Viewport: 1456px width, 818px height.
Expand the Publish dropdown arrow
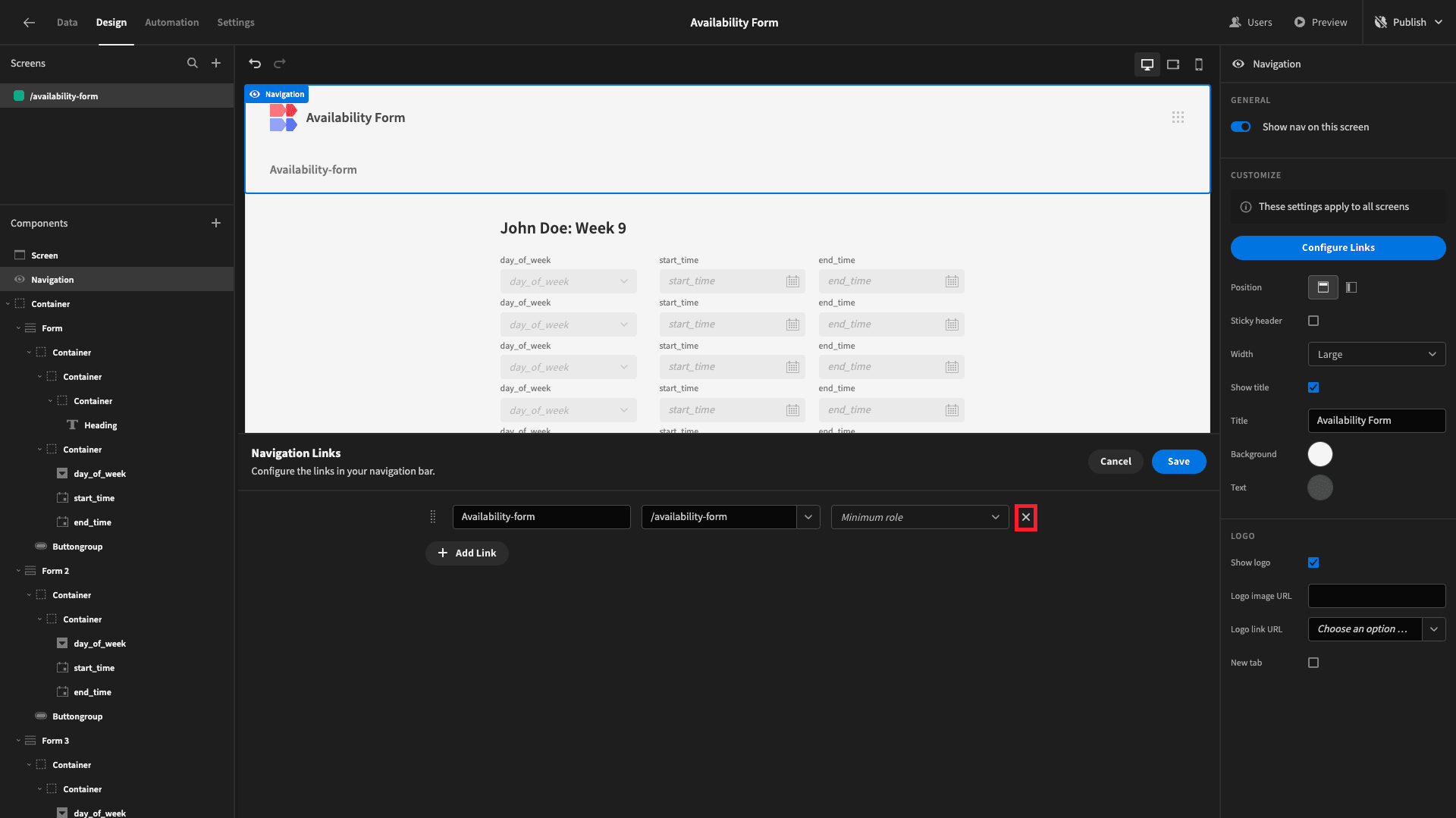click(1439, 23)
